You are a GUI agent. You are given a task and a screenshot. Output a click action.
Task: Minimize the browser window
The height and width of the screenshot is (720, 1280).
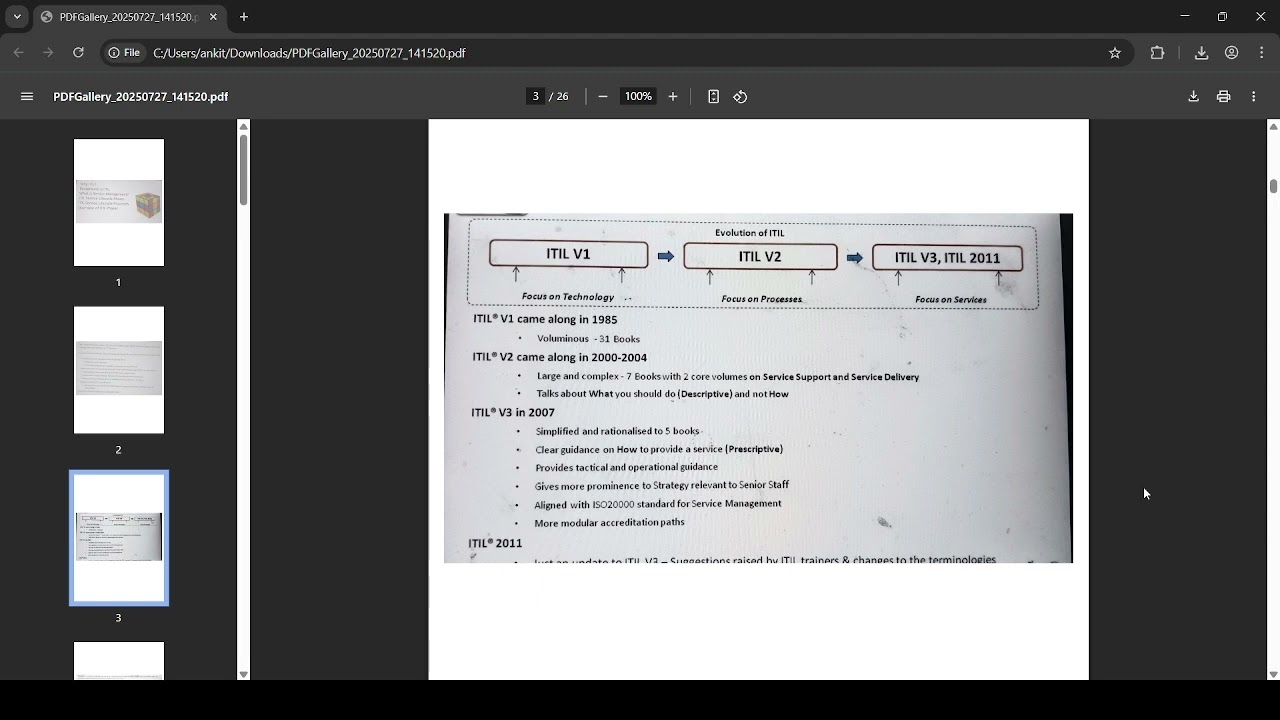1185,17
